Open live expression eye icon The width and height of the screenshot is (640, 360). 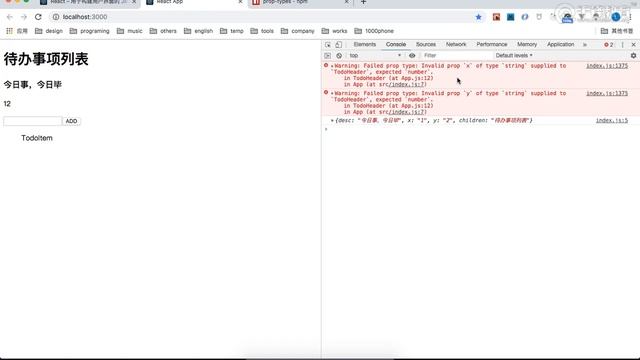click(x=412, y=56)
